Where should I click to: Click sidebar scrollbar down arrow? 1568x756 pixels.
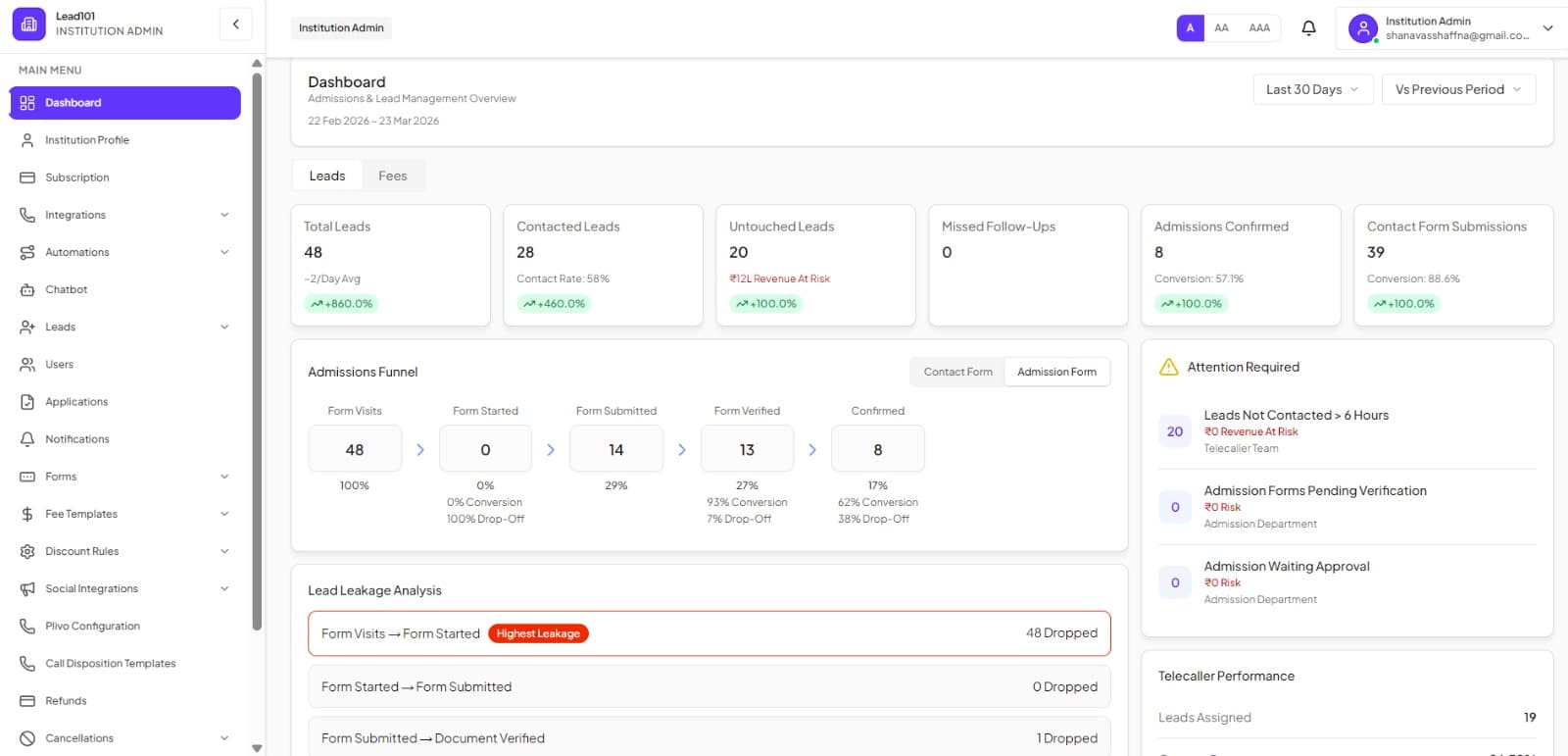pos(257,748)
